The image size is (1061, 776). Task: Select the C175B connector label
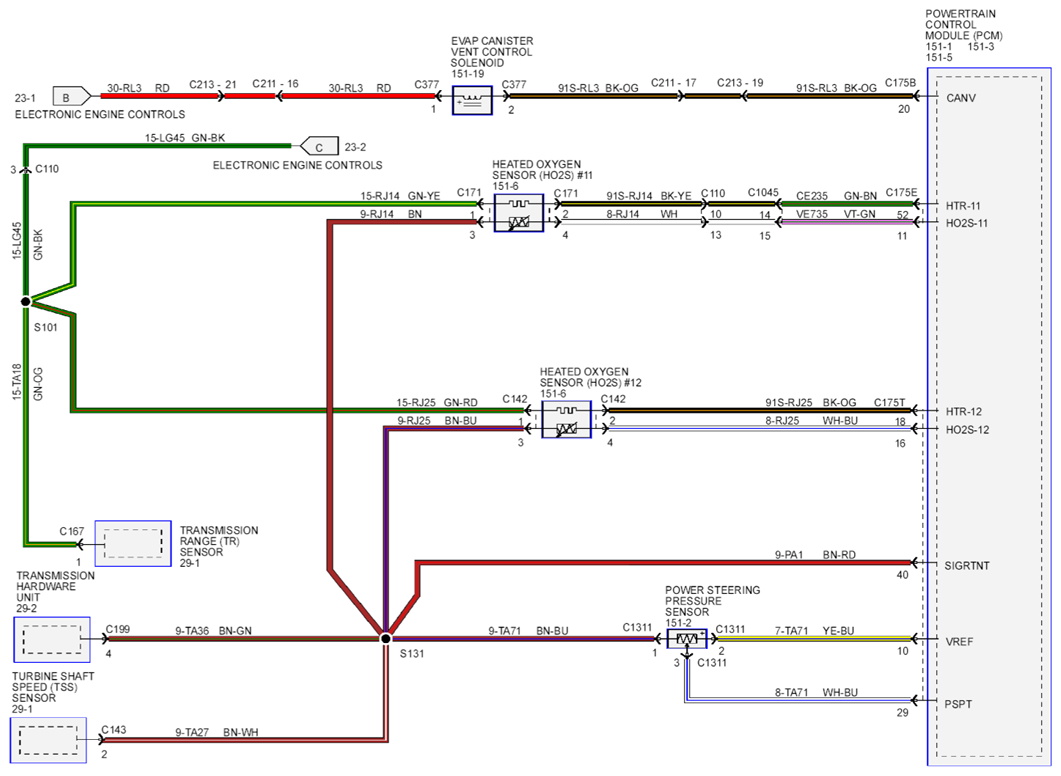(x=900, y=83)
